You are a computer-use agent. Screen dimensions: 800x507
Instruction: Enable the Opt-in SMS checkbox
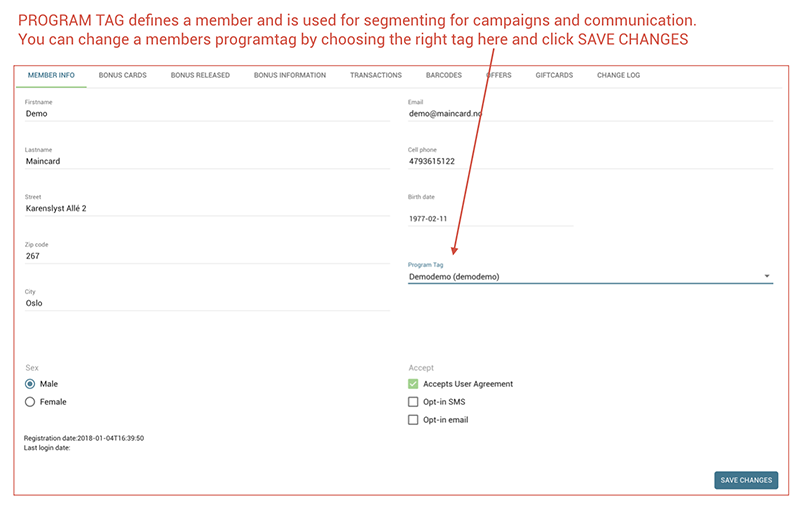[x=413, y=402]
